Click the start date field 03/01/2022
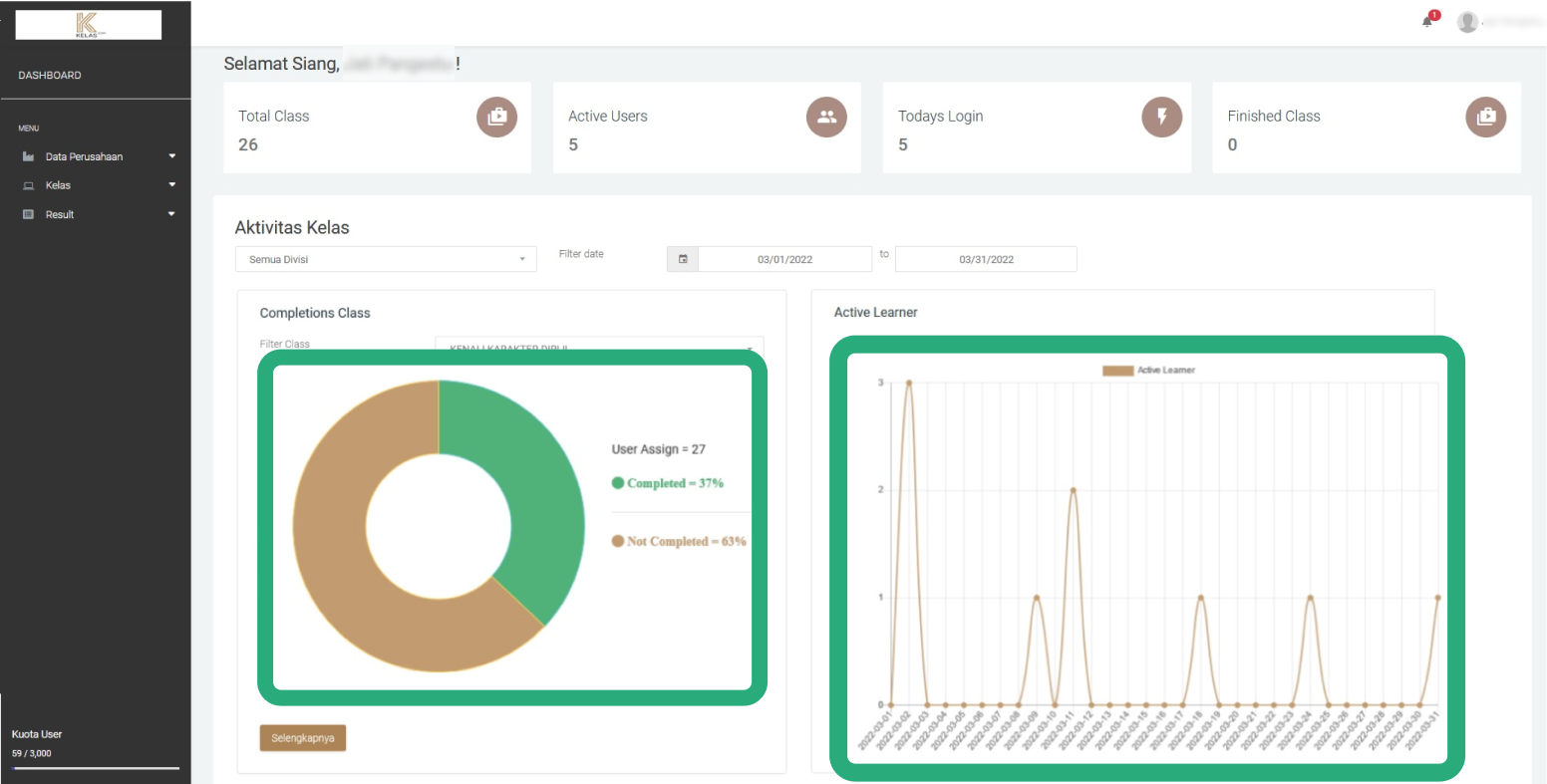 784,259
